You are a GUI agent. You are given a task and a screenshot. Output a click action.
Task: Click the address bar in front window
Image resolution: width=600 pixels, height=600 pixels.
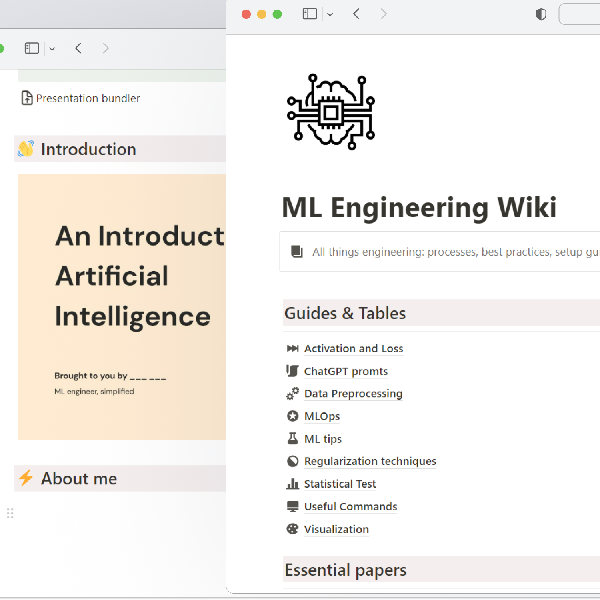[x=579, y=14]
